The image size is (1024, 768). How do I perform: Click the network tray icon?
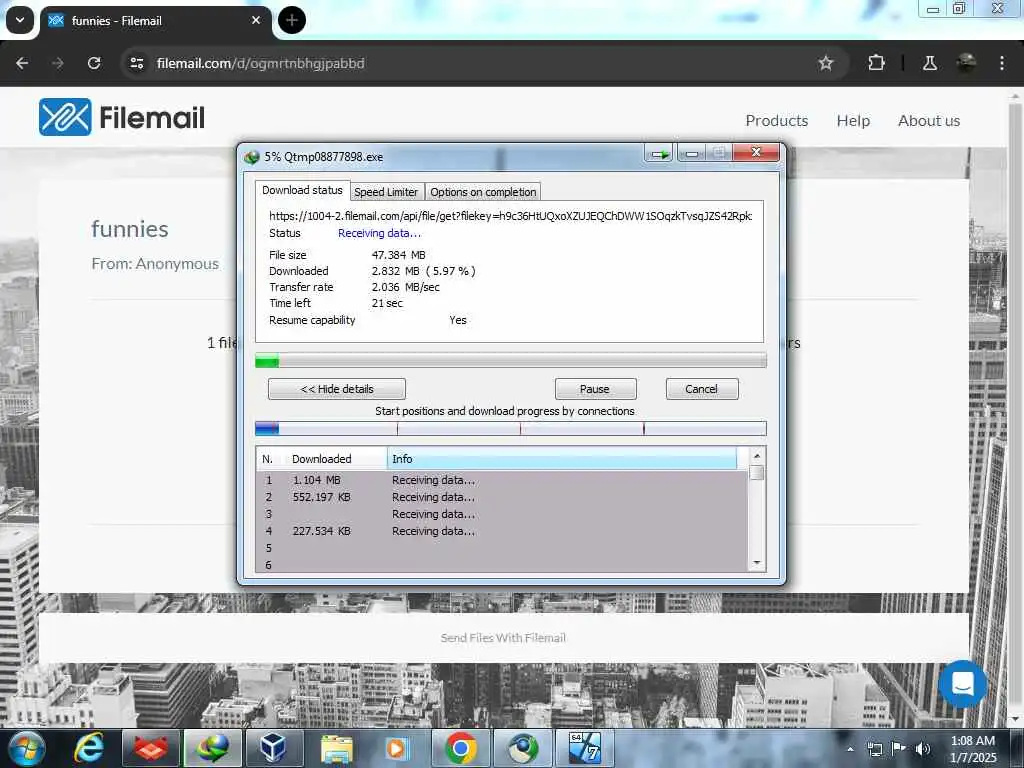click(x=874, y=749)
